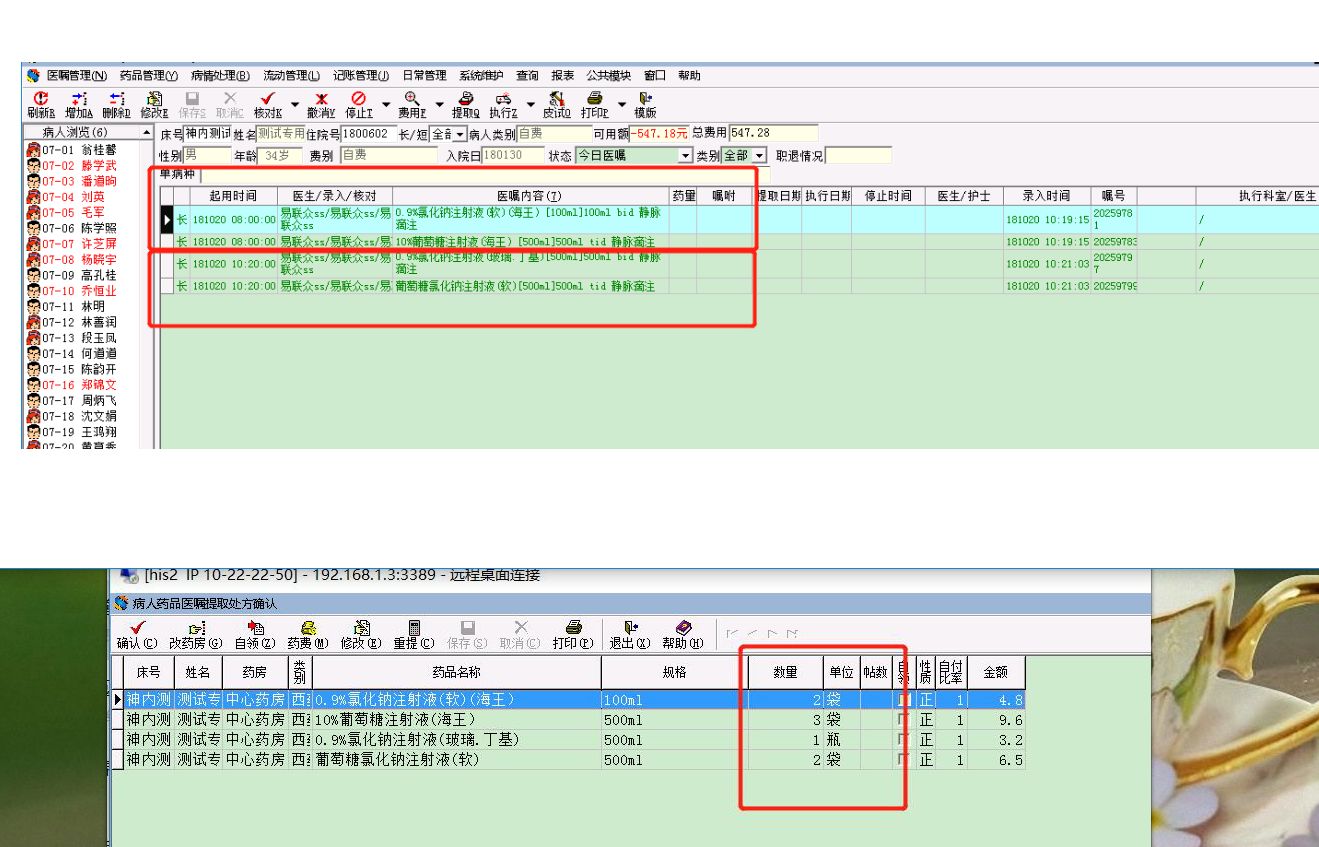Click the 改药房 change-pharmacy icon
1319x847 pixels.
(196, 627)
